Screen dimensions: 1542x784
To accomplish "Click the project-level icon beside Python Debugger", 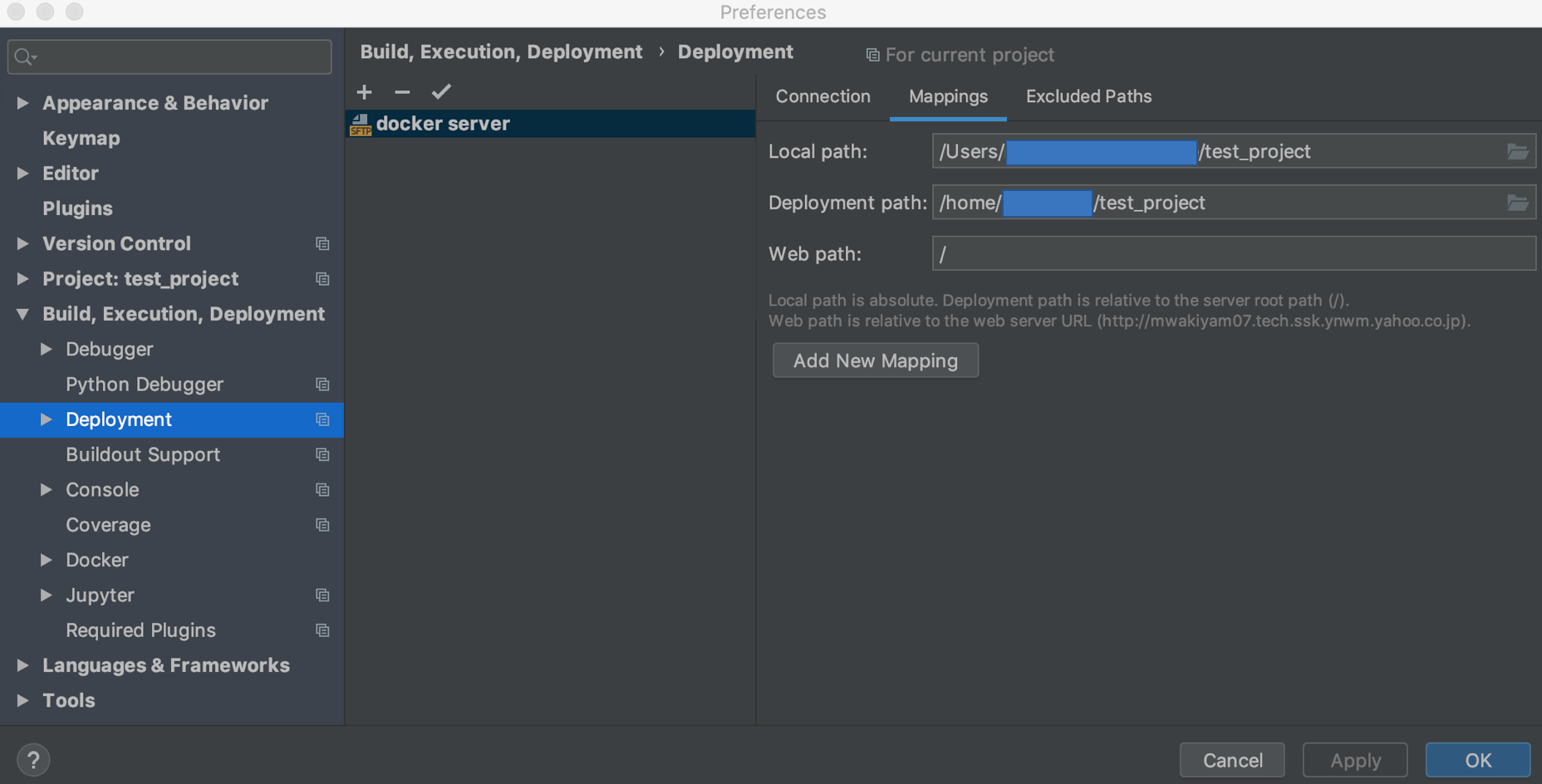I will (322, 385).
